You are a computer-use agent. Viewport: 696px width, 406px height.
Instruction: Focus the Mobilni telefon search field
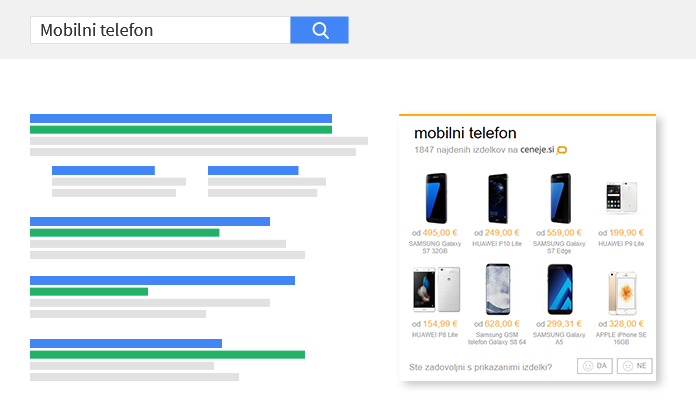[160, 30]
